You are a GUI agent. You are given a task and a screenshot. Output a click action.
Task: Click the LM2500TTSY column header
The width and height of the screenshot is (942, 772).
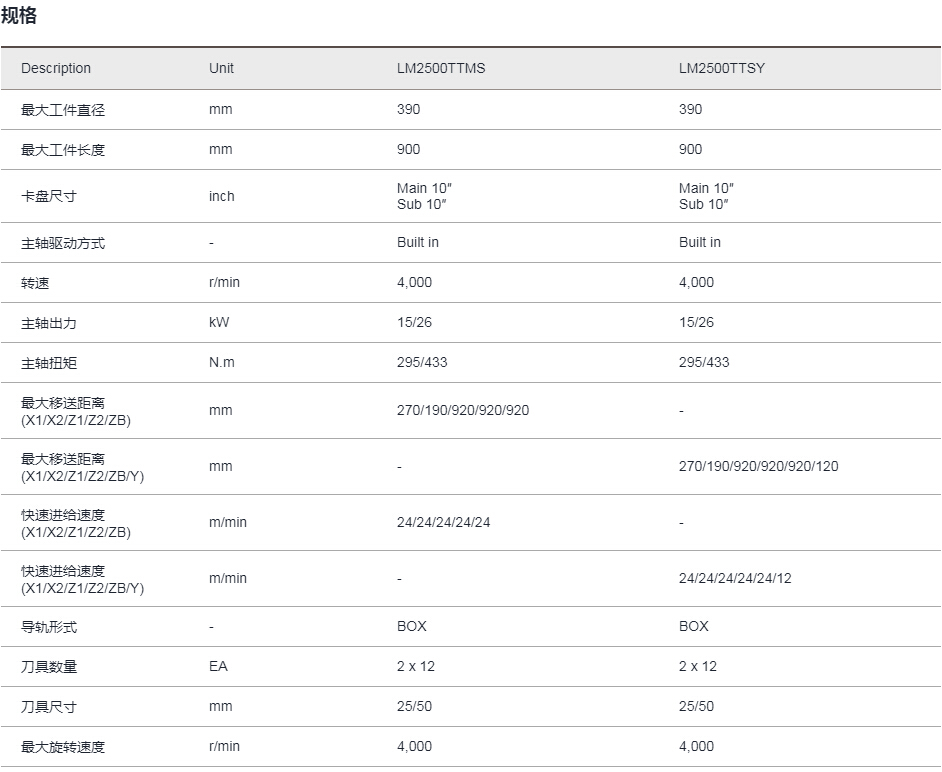[722, 68]
